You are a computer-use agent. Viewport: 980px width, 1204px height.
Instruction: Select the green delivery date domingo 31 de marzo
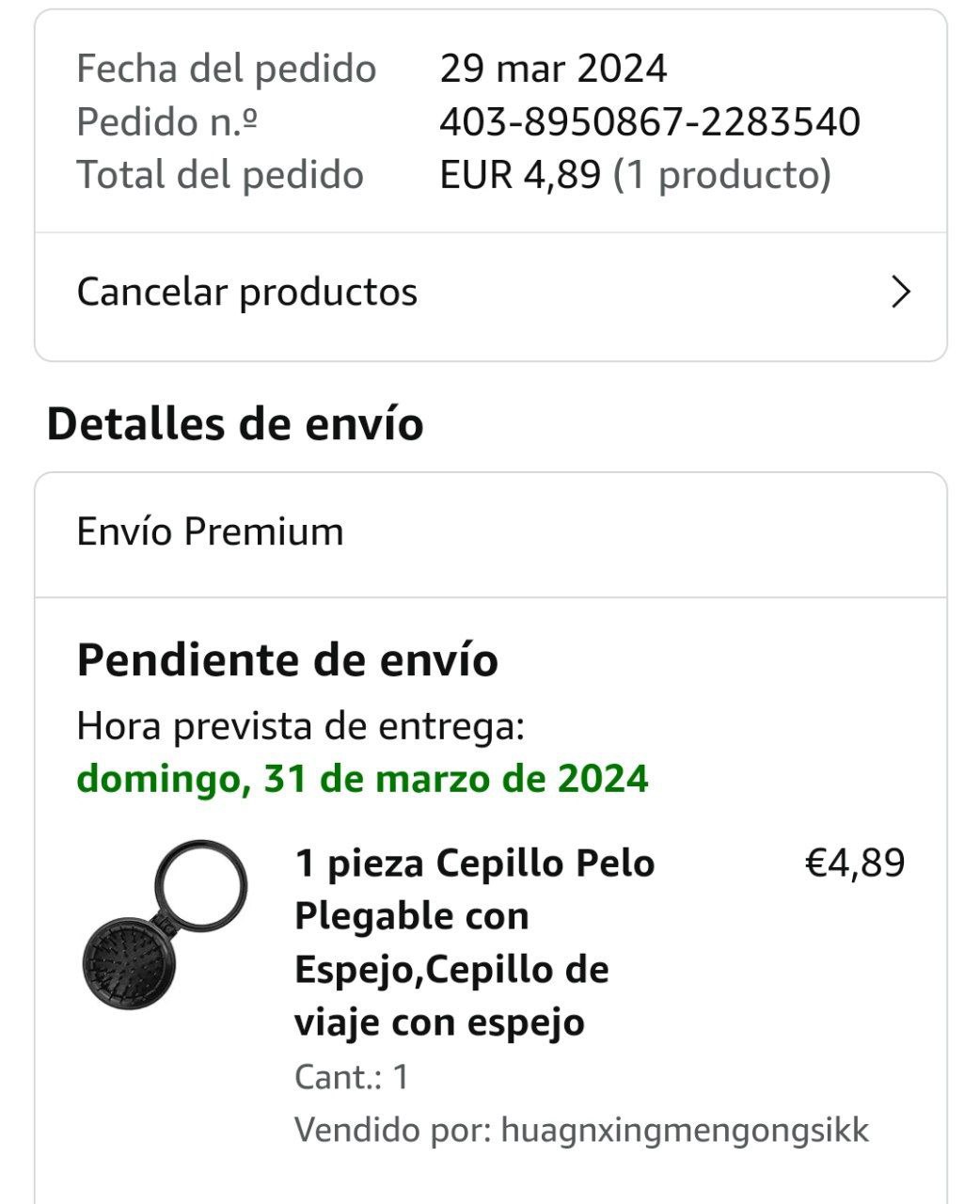362,779
